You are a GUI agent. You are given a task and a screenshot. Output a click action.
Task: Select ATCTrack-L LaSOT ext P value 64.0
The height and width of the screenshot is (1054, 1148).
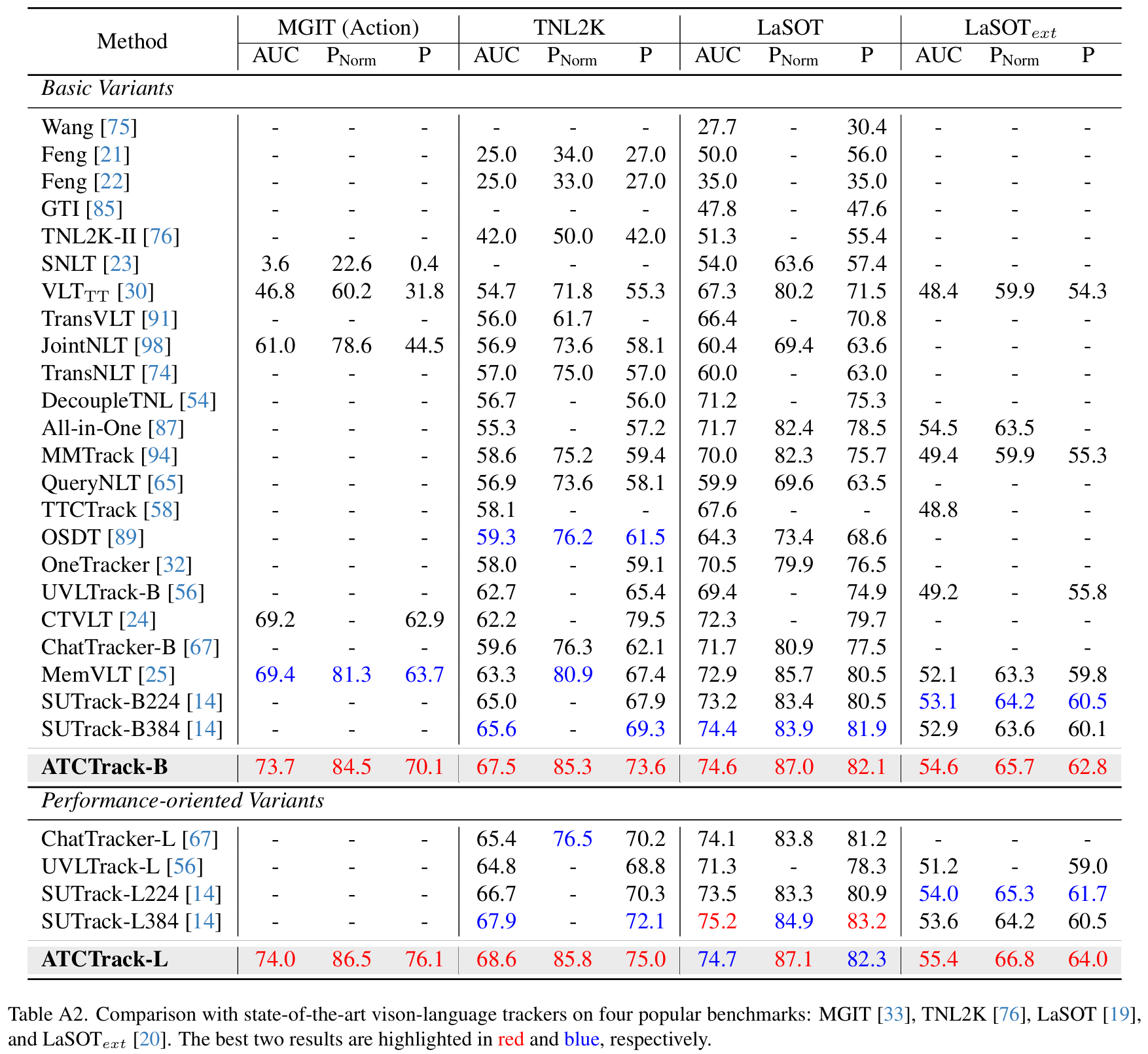(x=1088, y=959)
